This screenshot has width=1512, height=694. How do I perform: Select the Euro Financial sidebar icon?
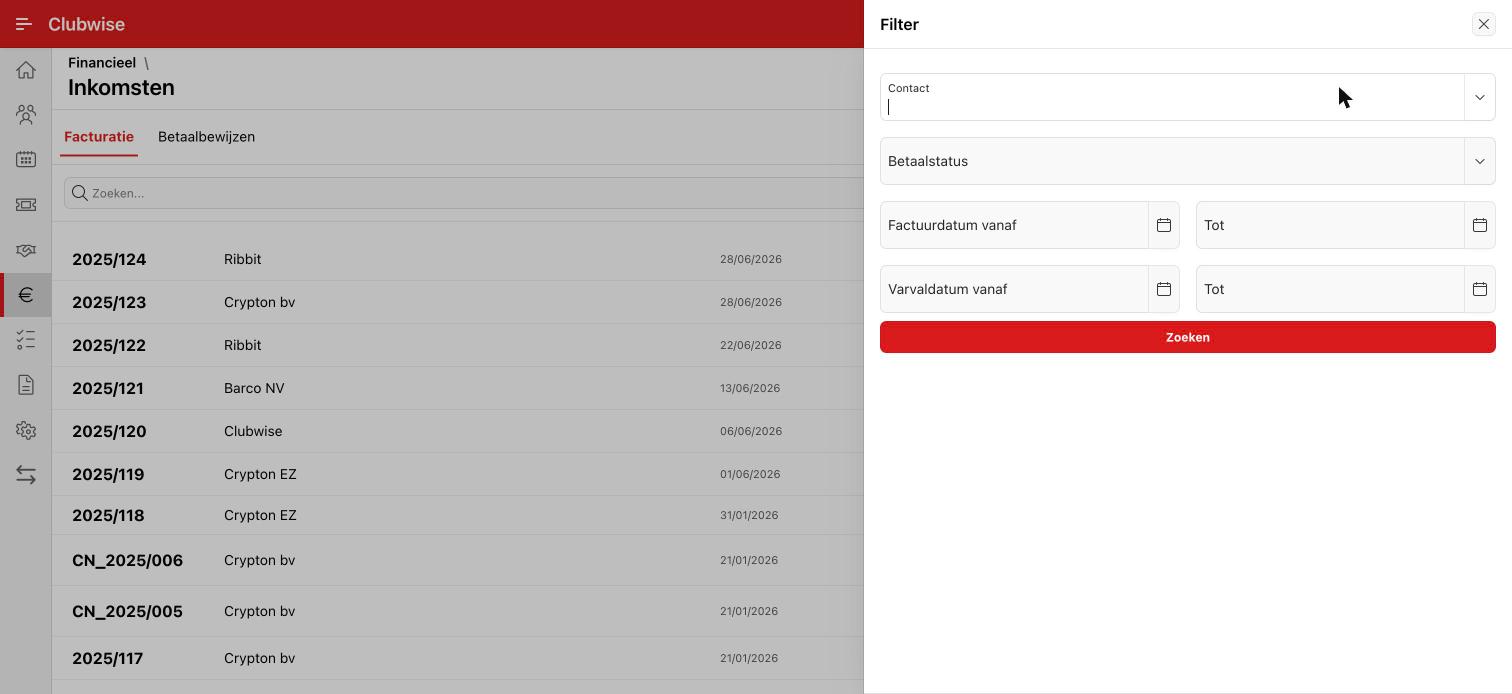pyautogui.click(x=26, y=295)
